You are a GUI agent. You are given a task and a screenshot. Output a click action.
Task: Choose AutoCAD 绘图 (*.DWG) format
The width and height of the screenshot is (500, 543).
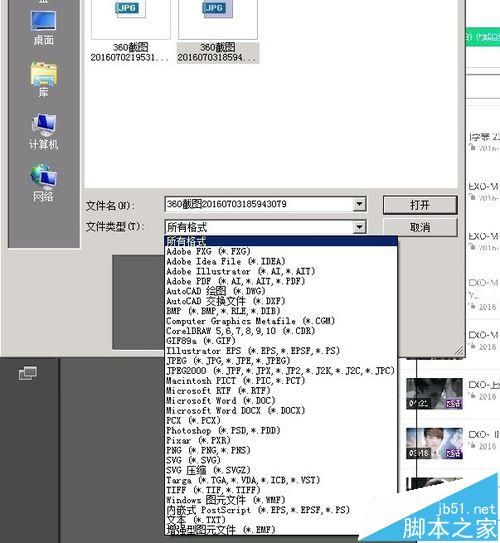click(x=281, y=291)
